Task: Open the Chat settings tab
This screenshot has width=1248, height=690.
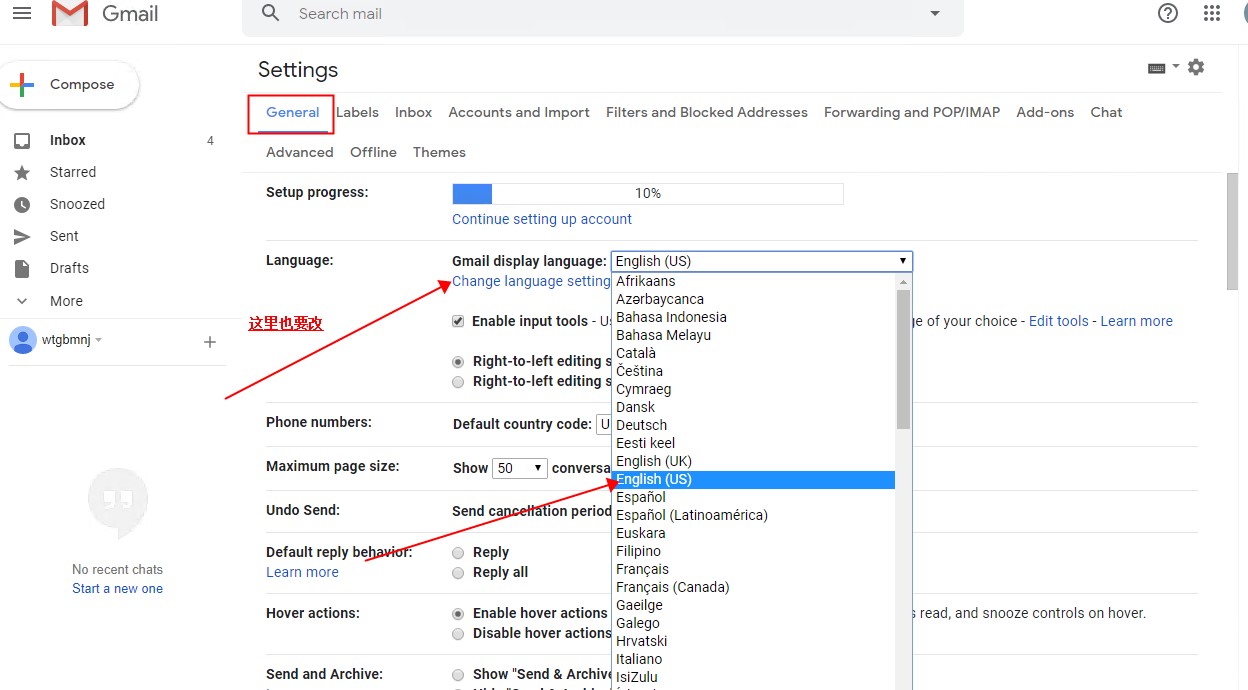Action: pyautogui.click(x=1106, y=113)
